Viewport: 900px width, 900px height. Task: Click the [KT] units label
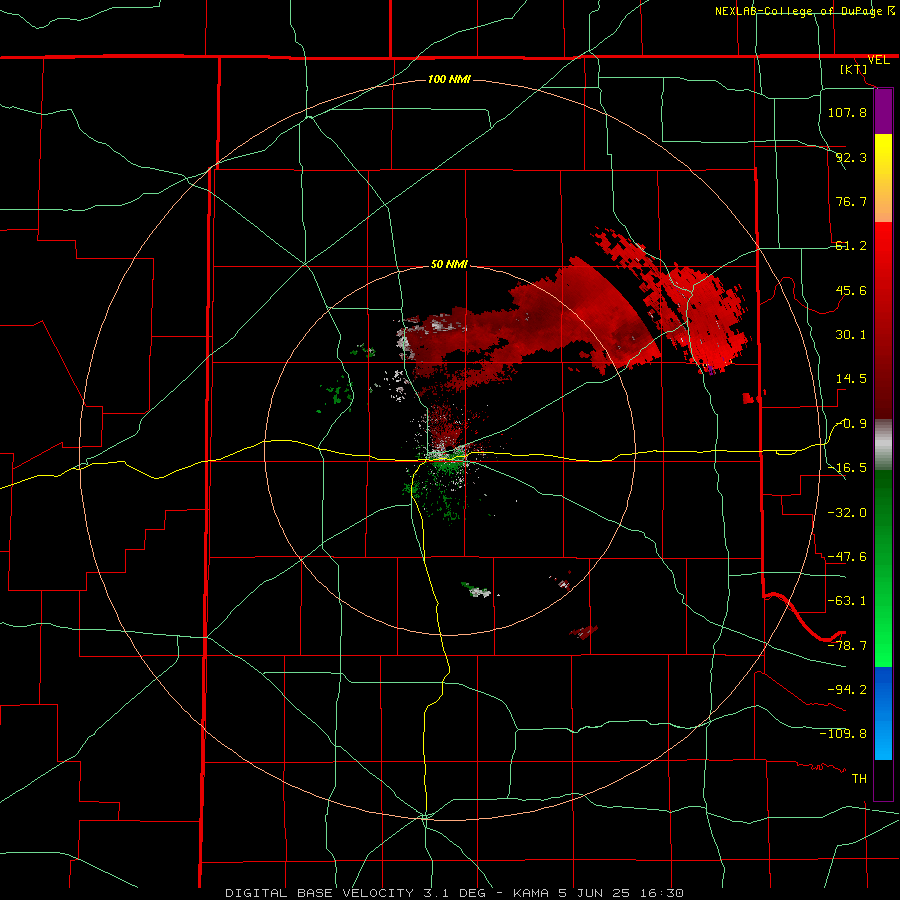tap(853, 69)
